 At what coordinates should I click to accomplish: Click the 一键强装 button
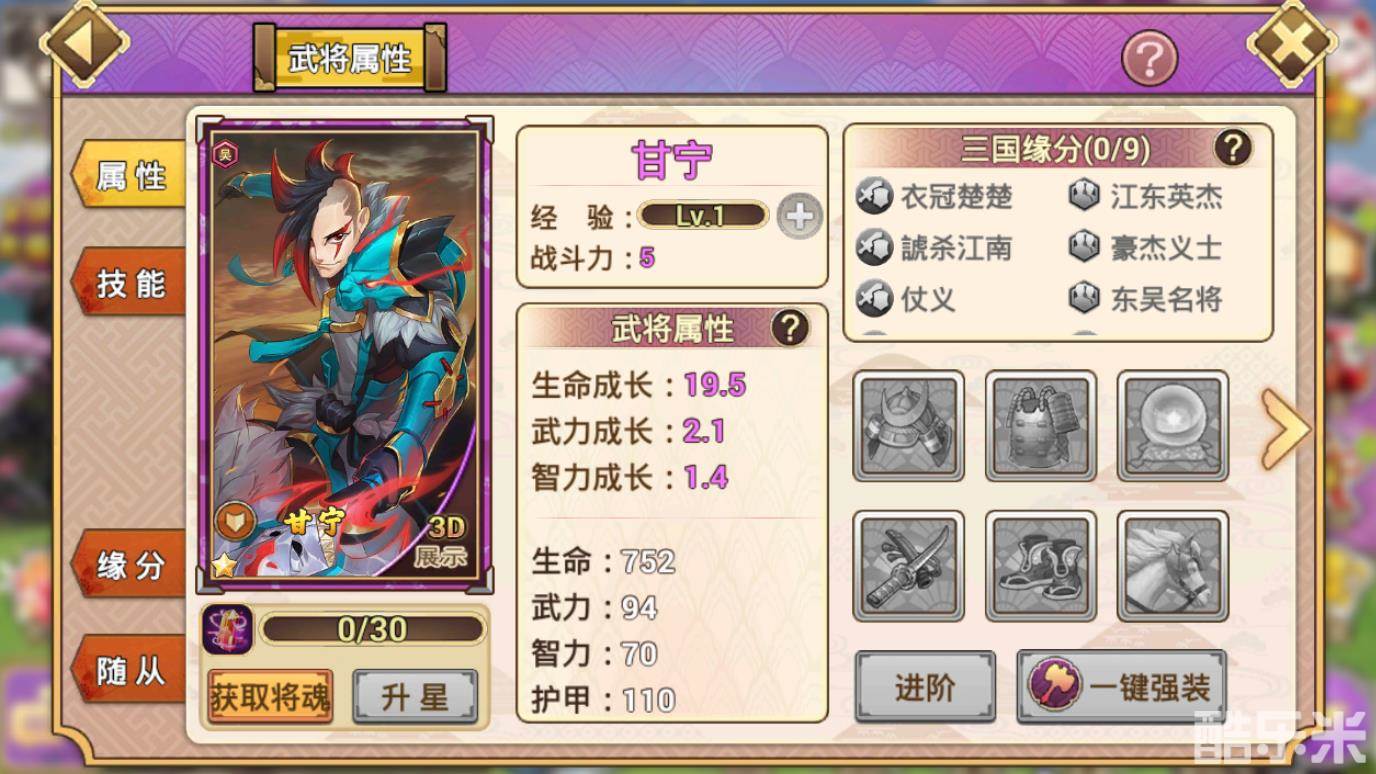tap(1122, 687)
